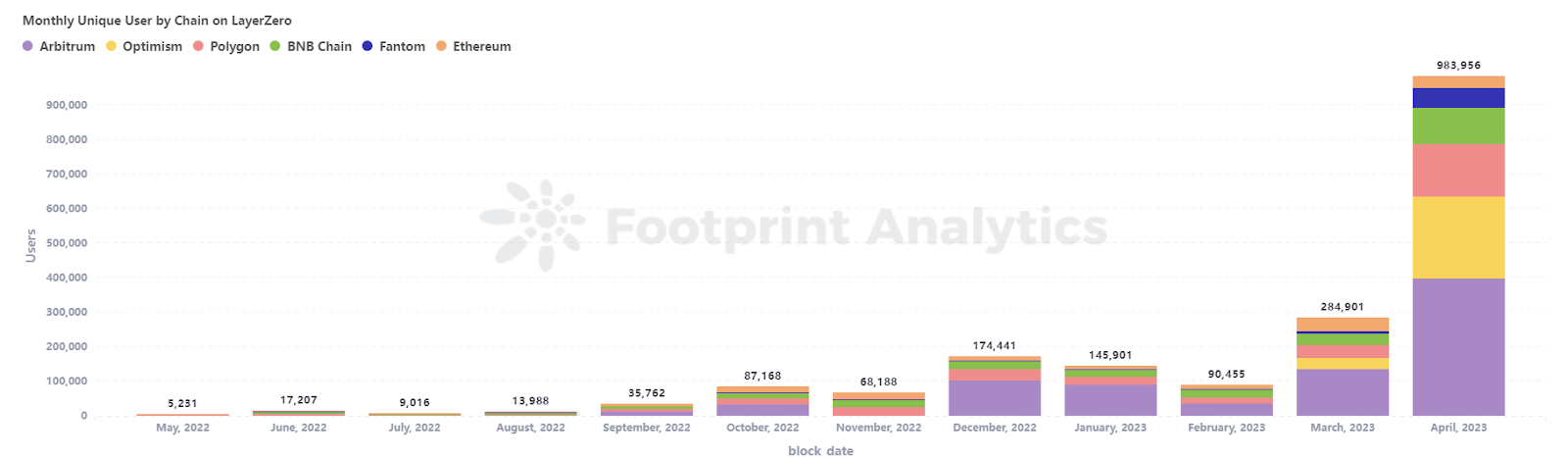Click the Footprint Analytics watermark logo
This screenshot has height=458, width=1568.
click(532, 226)
